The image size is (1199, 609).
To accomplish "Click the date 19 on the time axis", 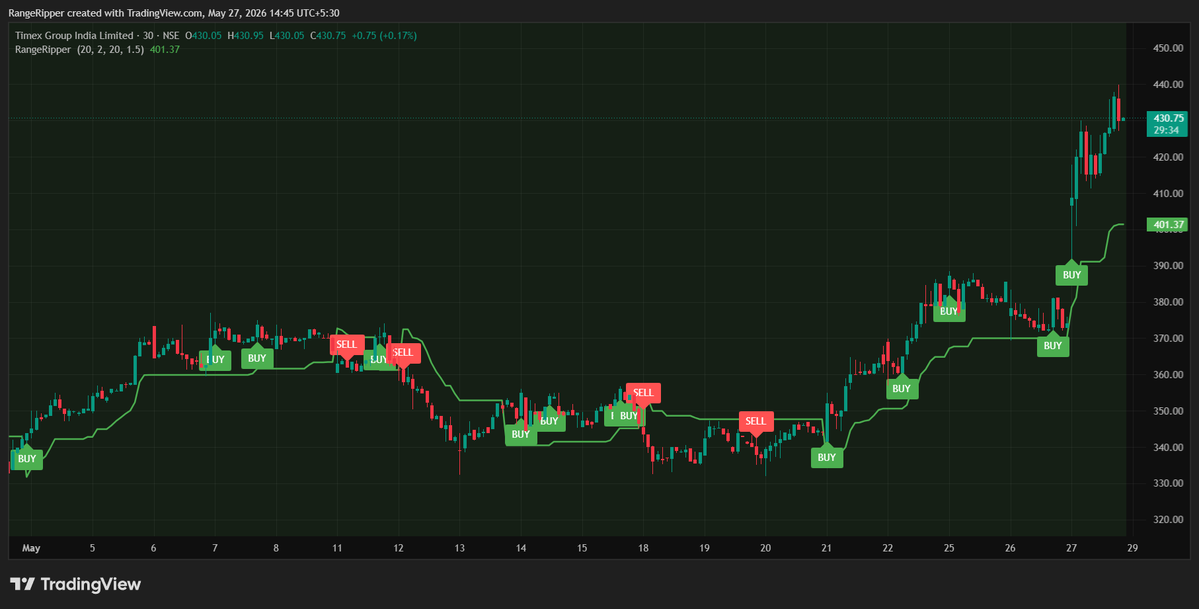I will point(704,549).
